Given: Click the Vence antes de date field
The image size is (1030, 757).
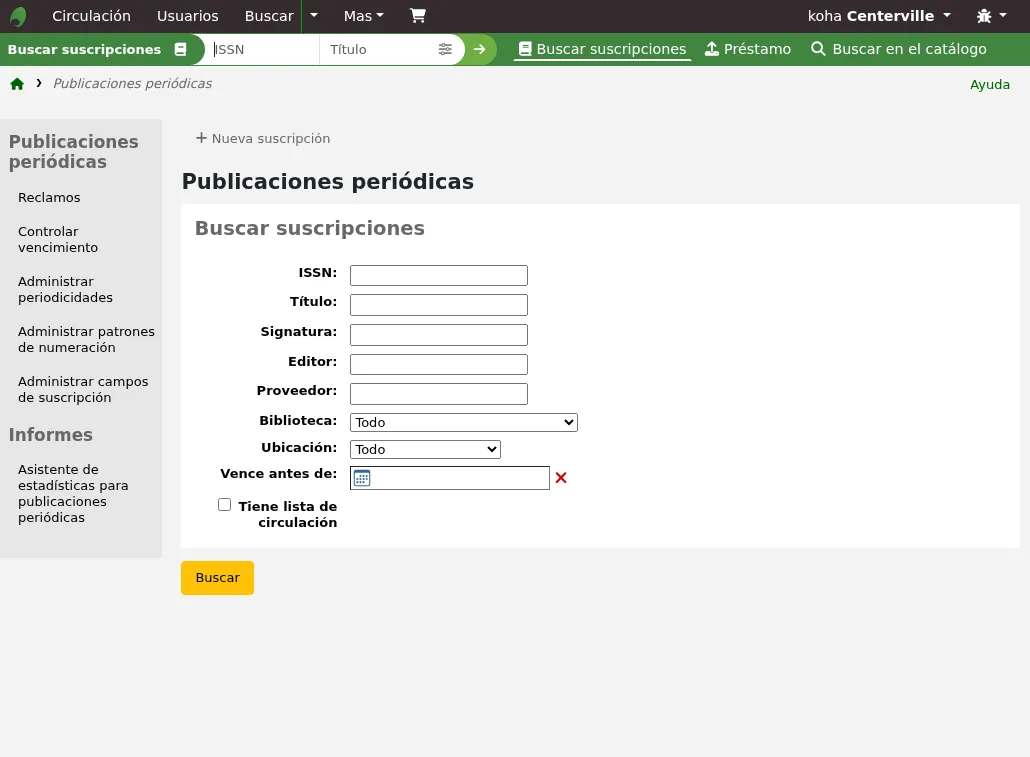Looking at the screenshot, I should pos(450,478).
